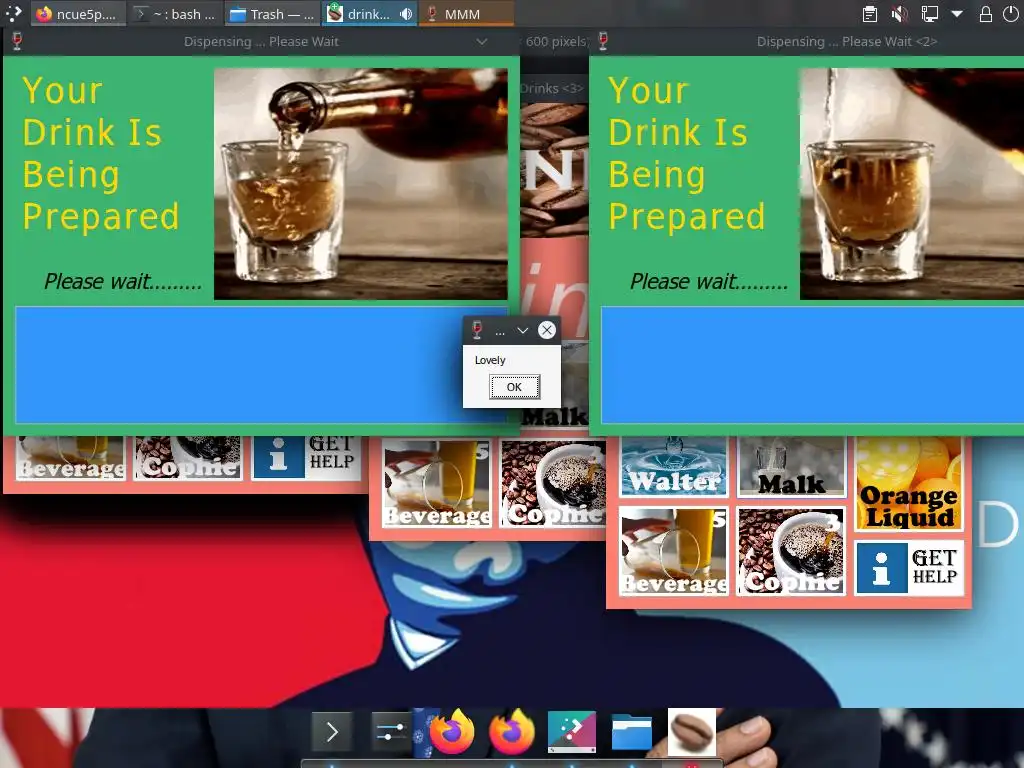Choose Beverage in the leftmost drinks window
The image size is (1024, 768).
[x=71, y=458]
